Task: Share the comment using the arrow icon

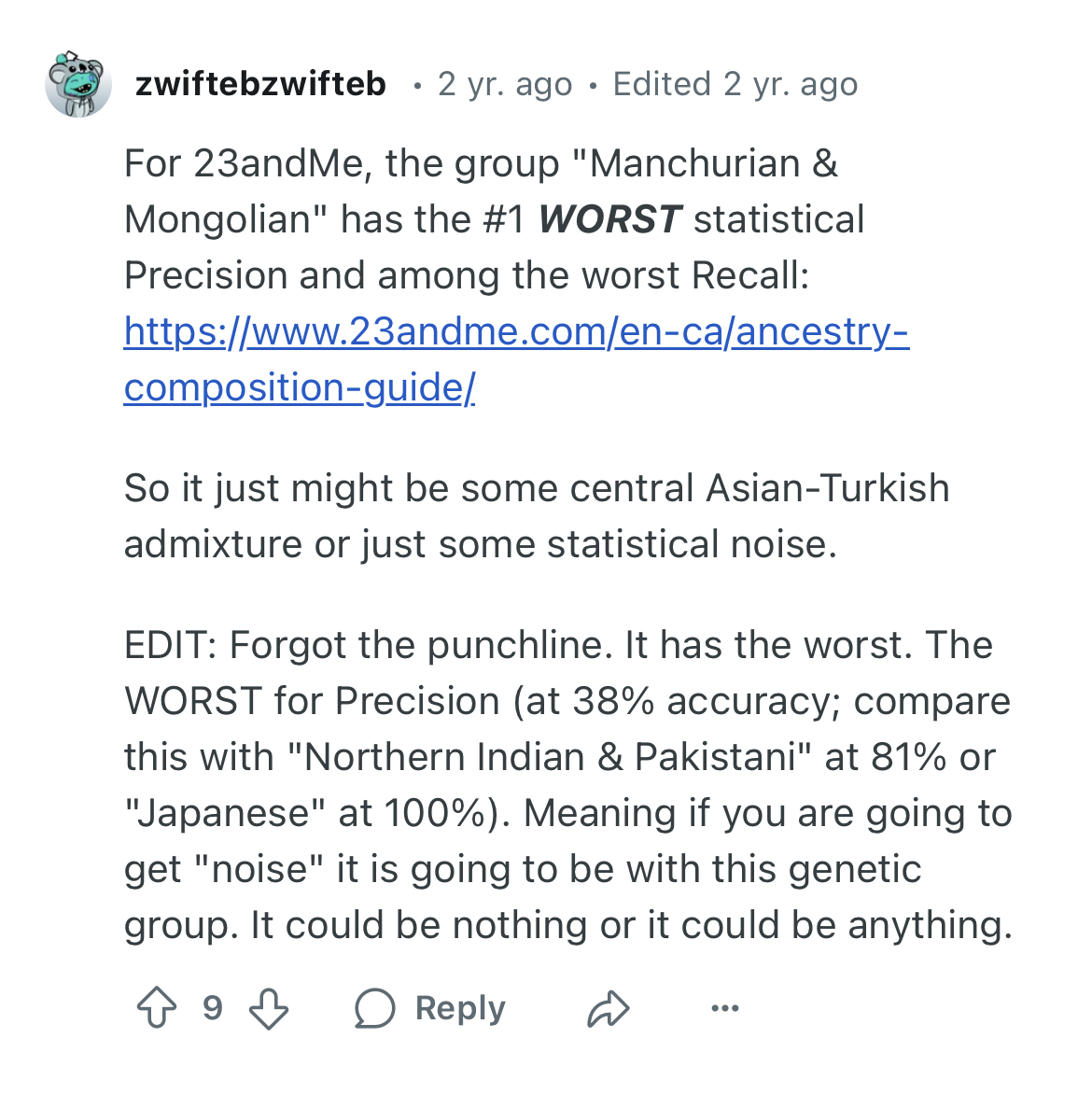Action: coord(609,1008)
